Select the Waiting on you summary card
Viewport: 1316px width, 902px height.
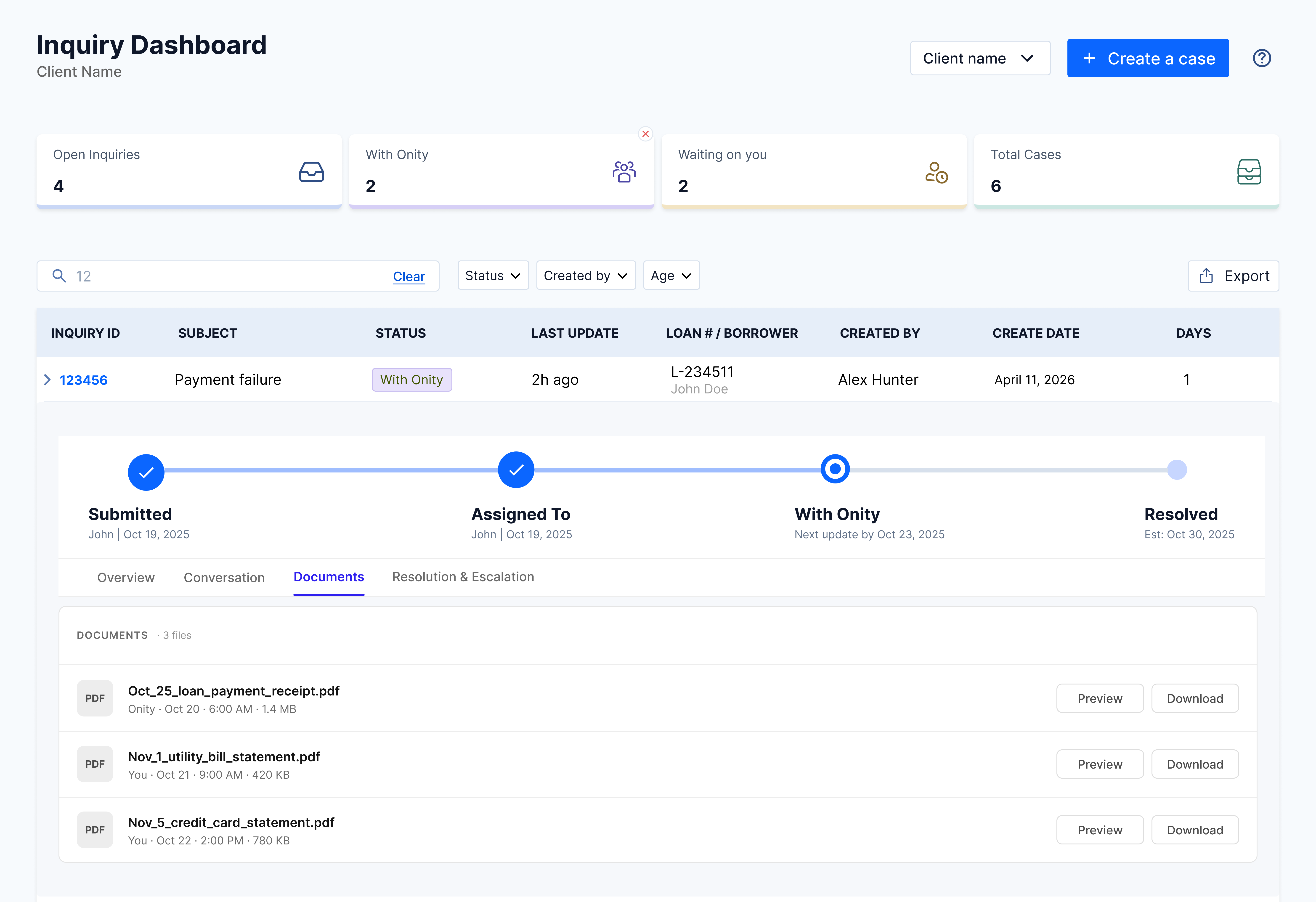click(x=814, y=172)
